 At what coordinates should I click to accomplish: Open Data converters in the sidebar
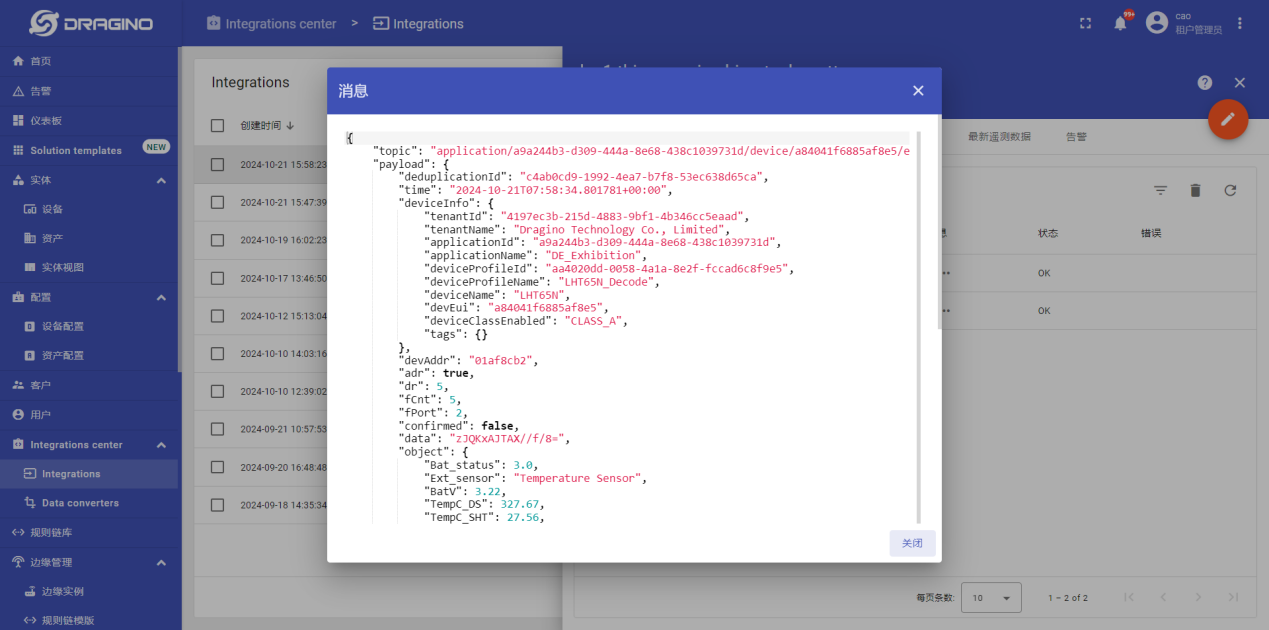pos(80,503)
